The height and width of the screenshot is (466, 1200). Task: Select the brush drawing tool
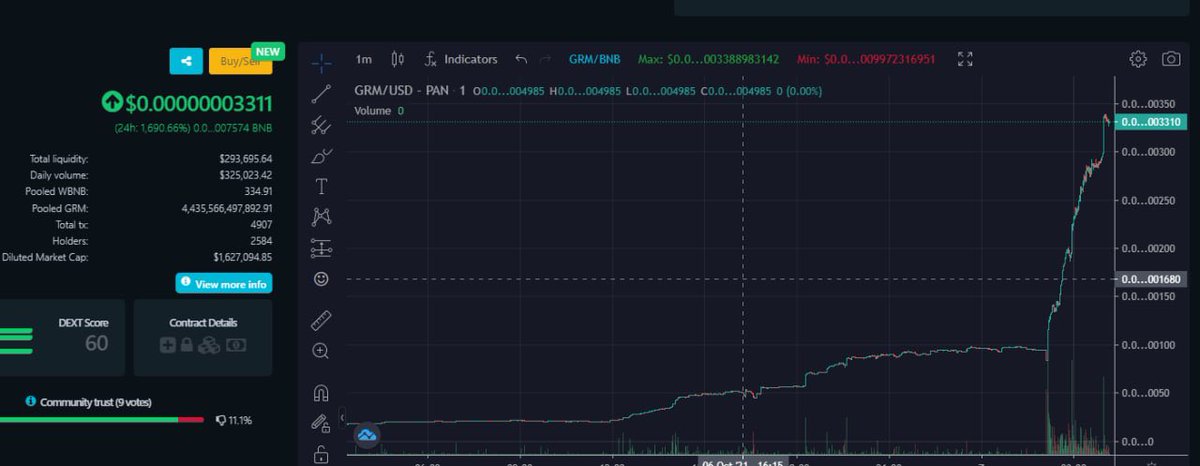pos(321,156)
